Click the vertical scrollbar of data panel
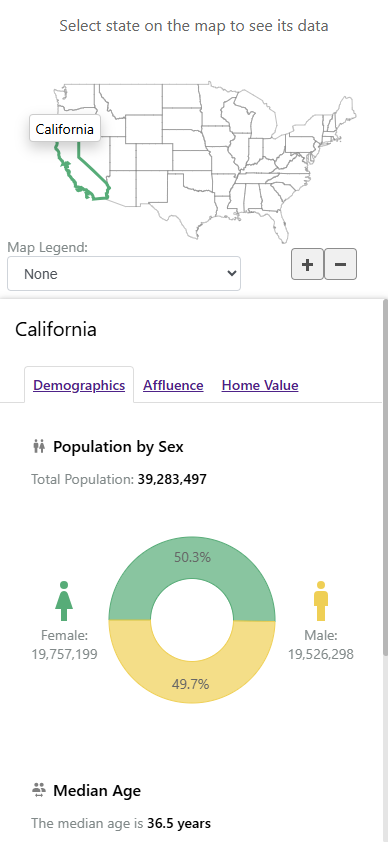 click(385, 478)
